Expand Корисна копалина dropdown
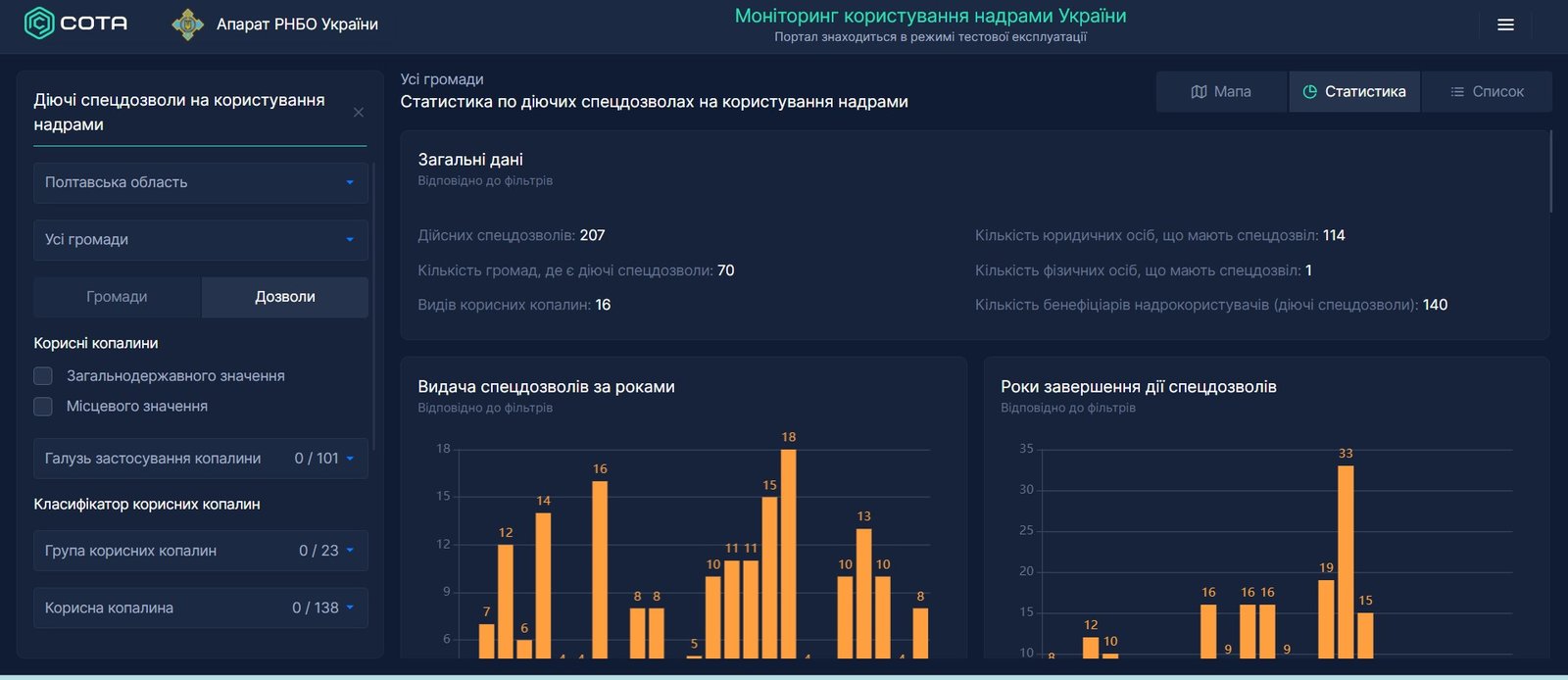This screenshot has height=680, width=1568. [x=201, y=607]
